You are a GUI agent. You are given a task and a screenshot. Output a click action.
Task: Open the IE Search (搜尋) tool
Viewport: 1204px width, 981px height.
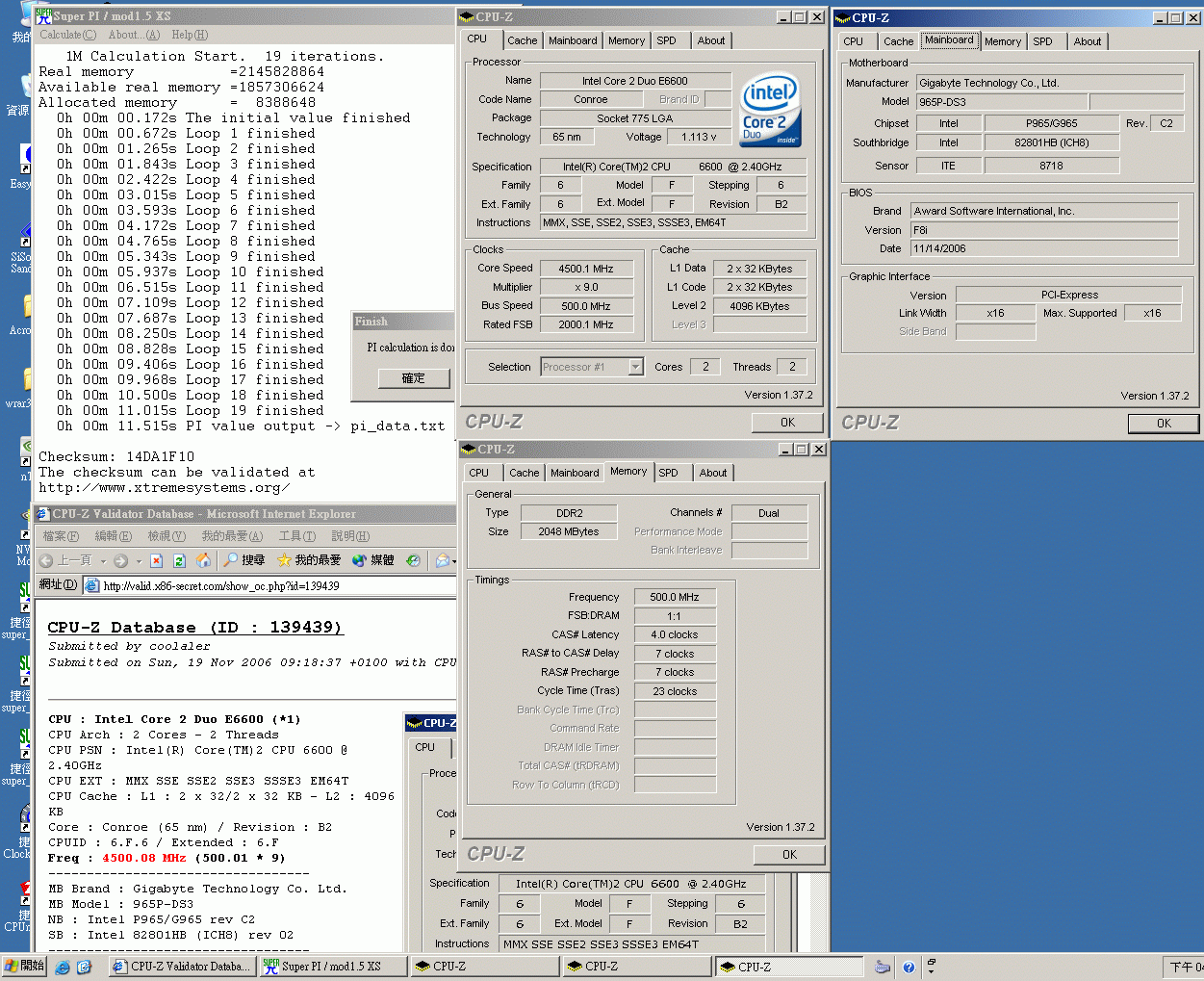(x=243, y=560)
